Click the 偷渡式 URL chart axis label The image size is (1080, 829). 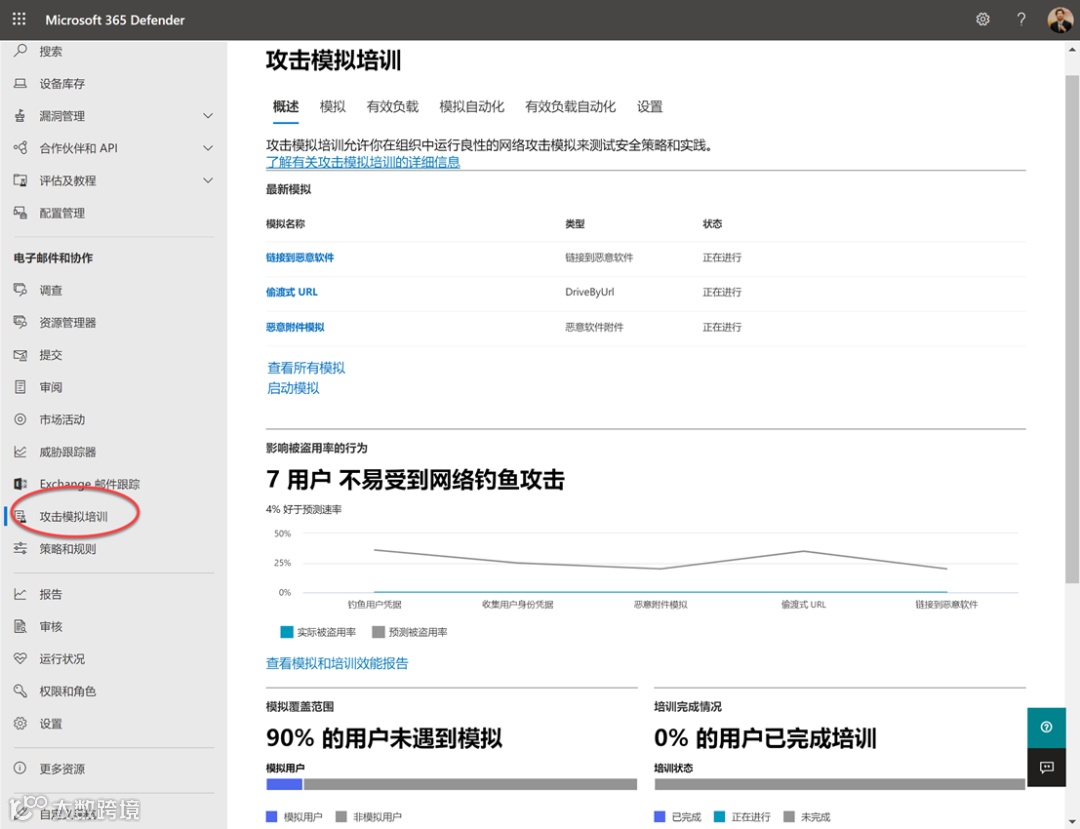tap(803, 605)
